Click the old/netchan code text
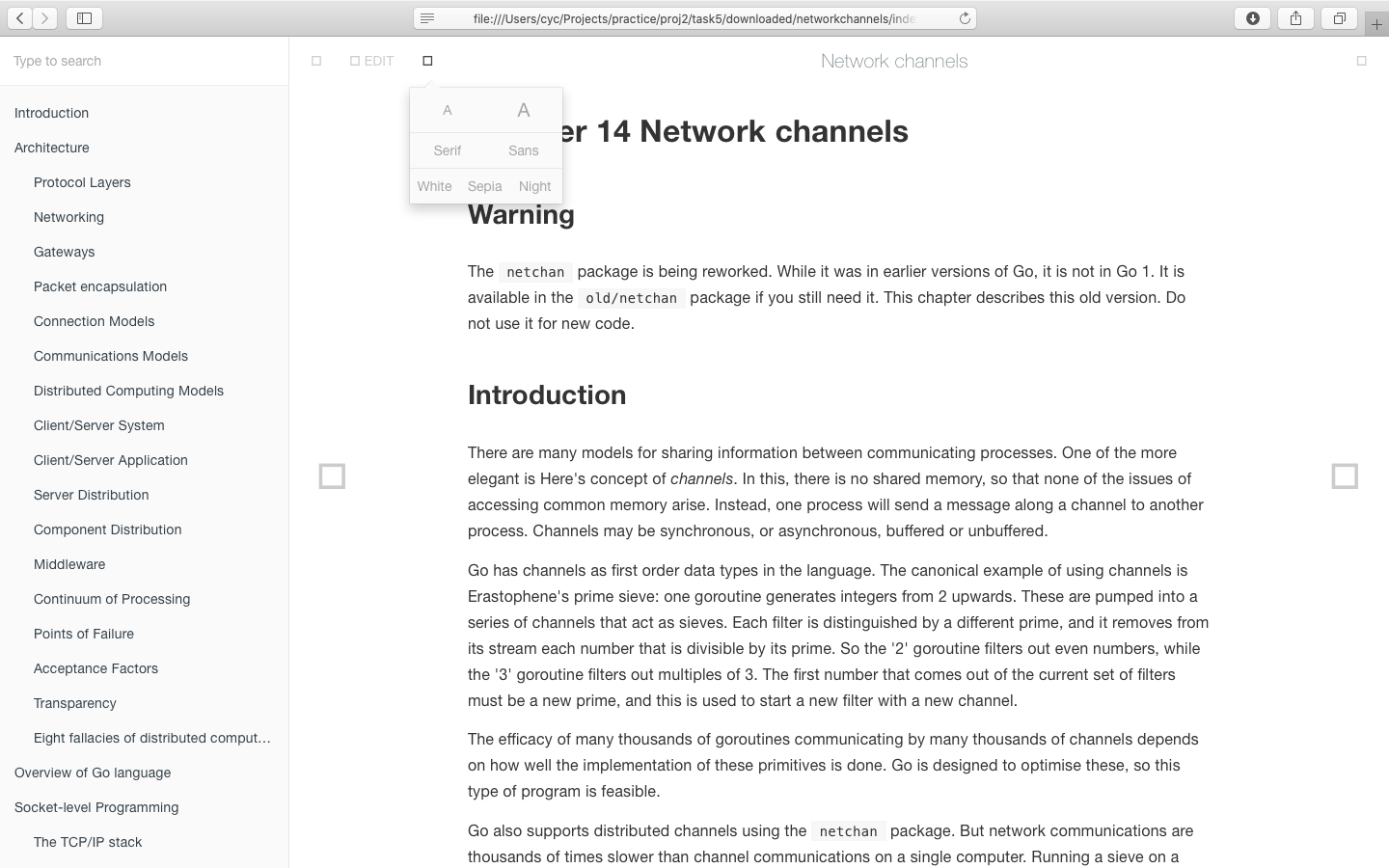Image resolution: width=1389 pixels, height=868 pixels. pos(631,298)
